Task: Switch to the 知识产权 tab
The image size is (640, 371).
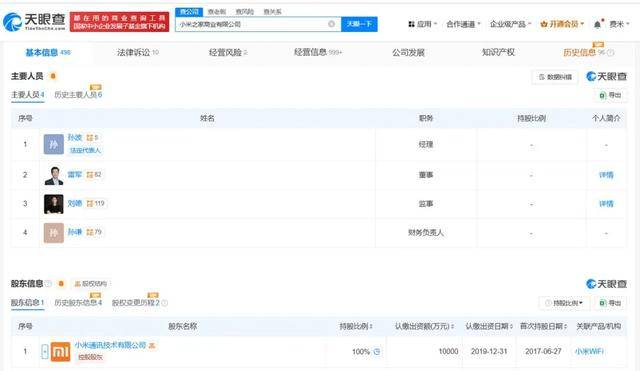Action: 498,52
